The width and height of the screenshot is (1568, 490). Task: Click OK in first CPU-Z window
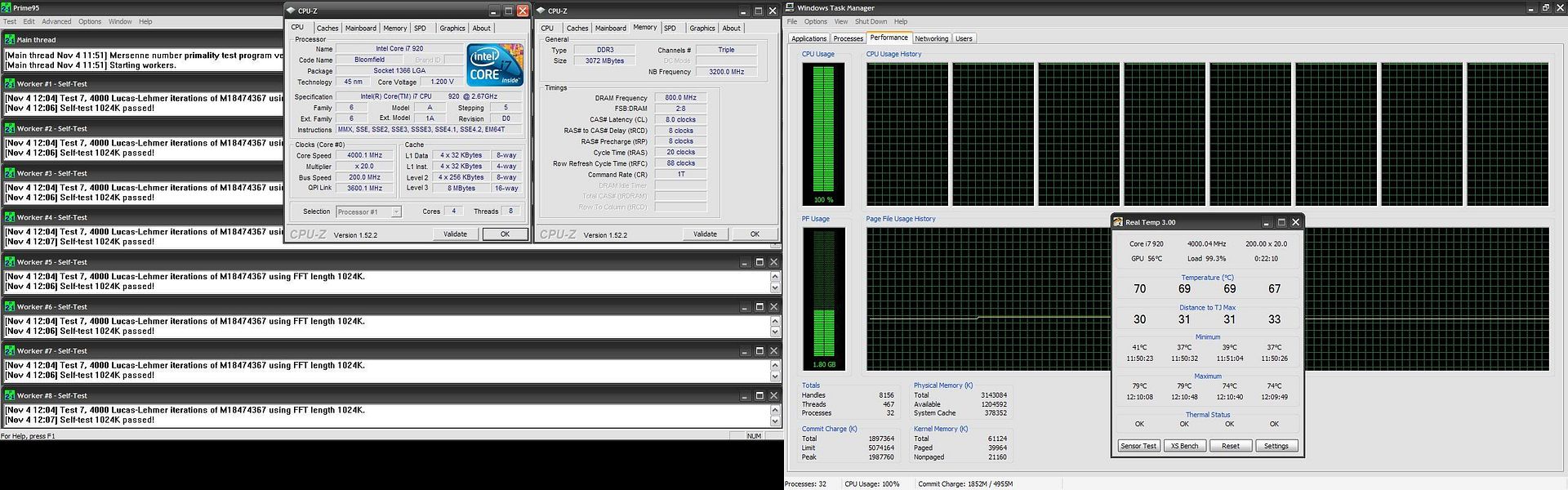click(505, 234)
